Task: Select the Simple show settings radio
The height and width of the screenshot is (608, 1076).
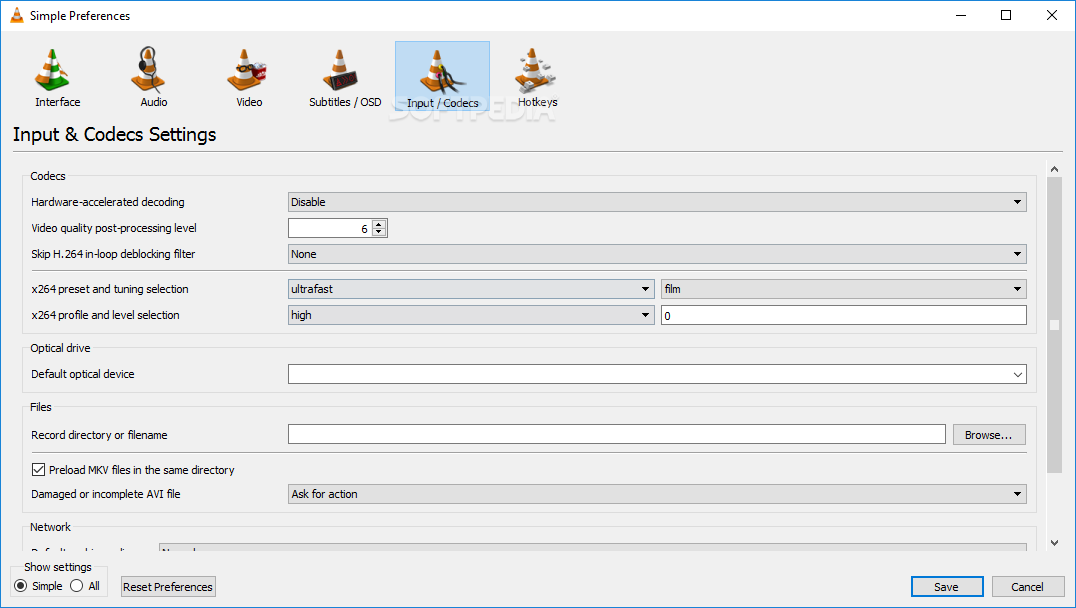Action: 21,586
